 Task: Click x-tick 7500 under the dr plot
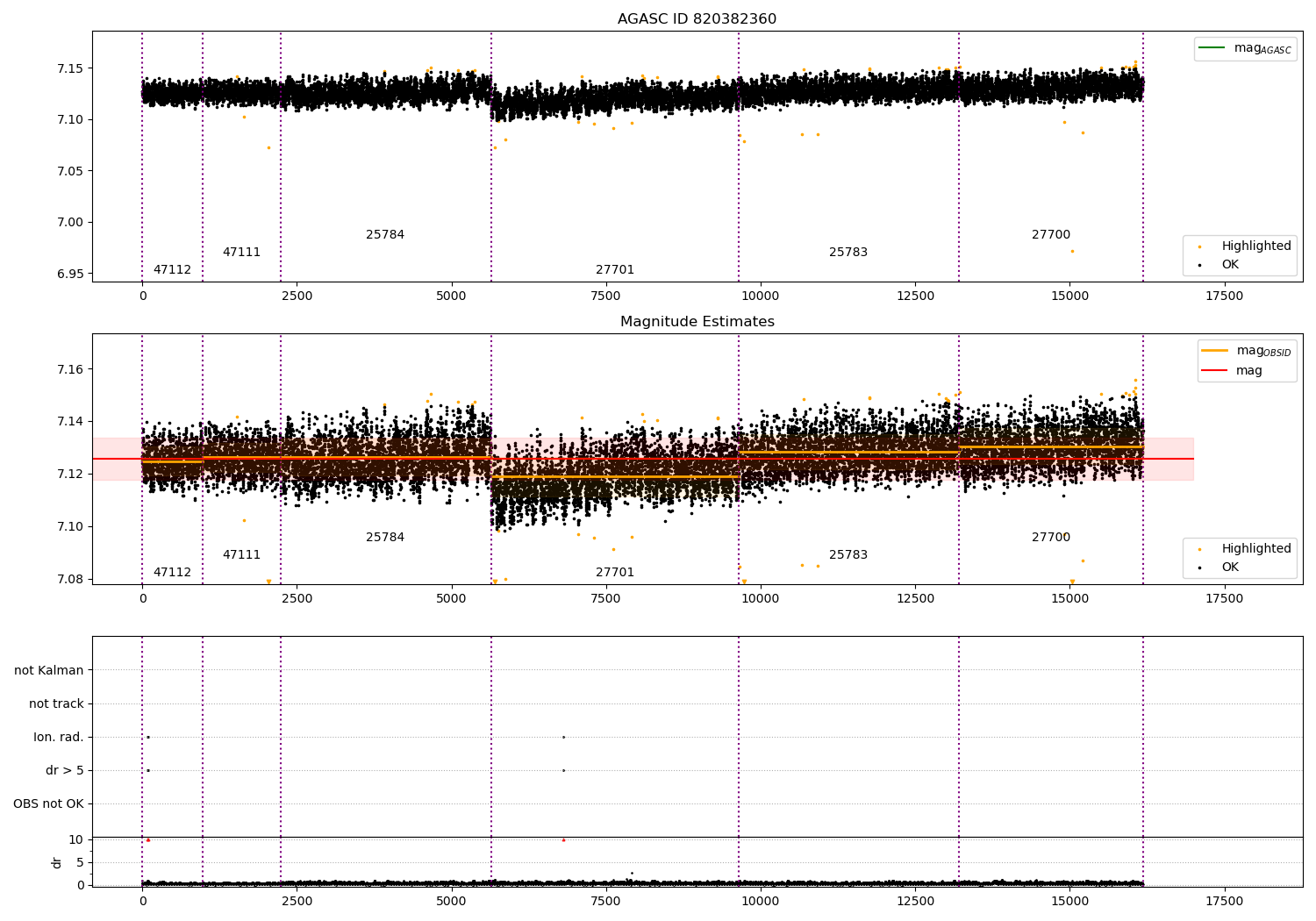click(605, 902)
